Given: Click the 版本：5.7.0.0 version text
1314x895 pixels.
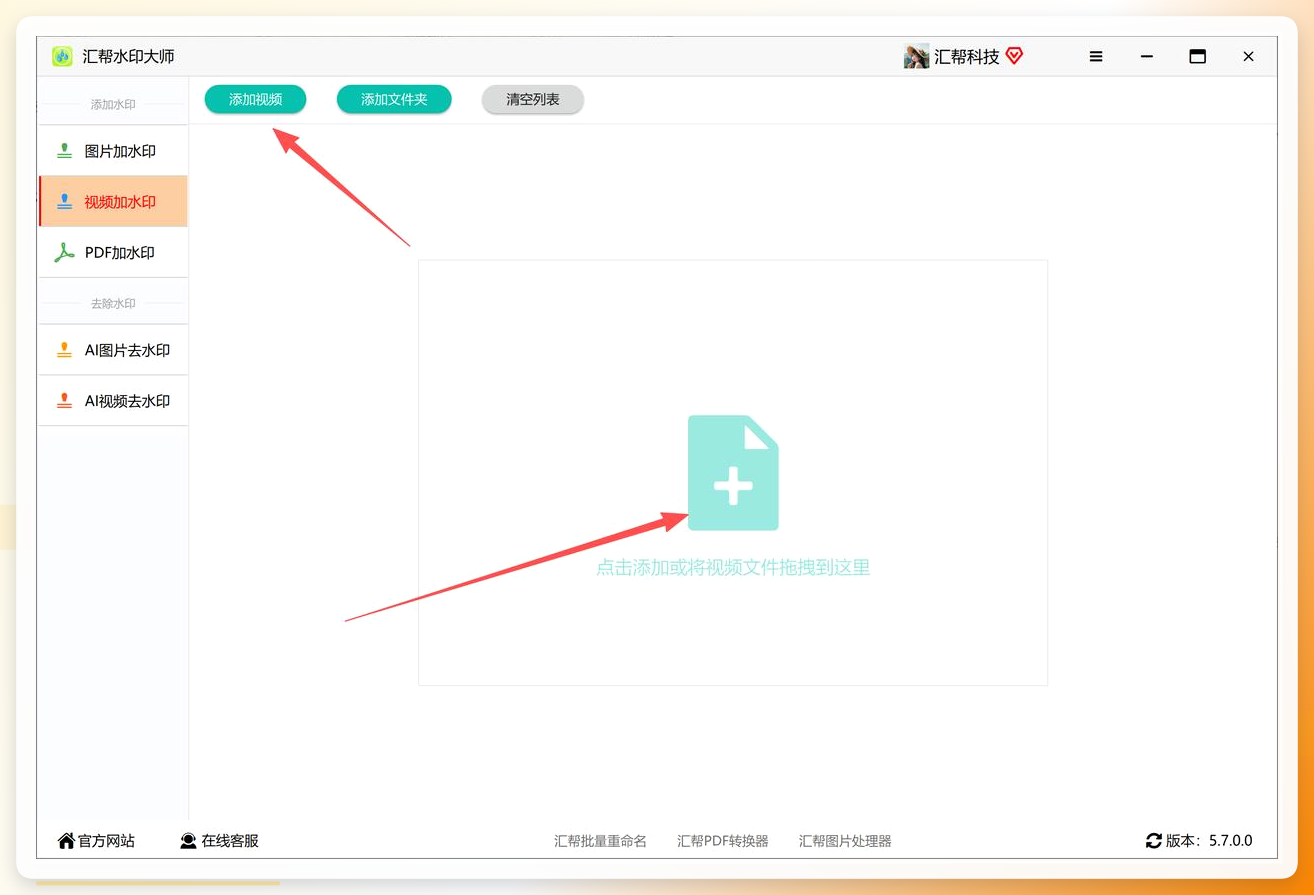Looking at the screenshot, I should (1209, 841).
